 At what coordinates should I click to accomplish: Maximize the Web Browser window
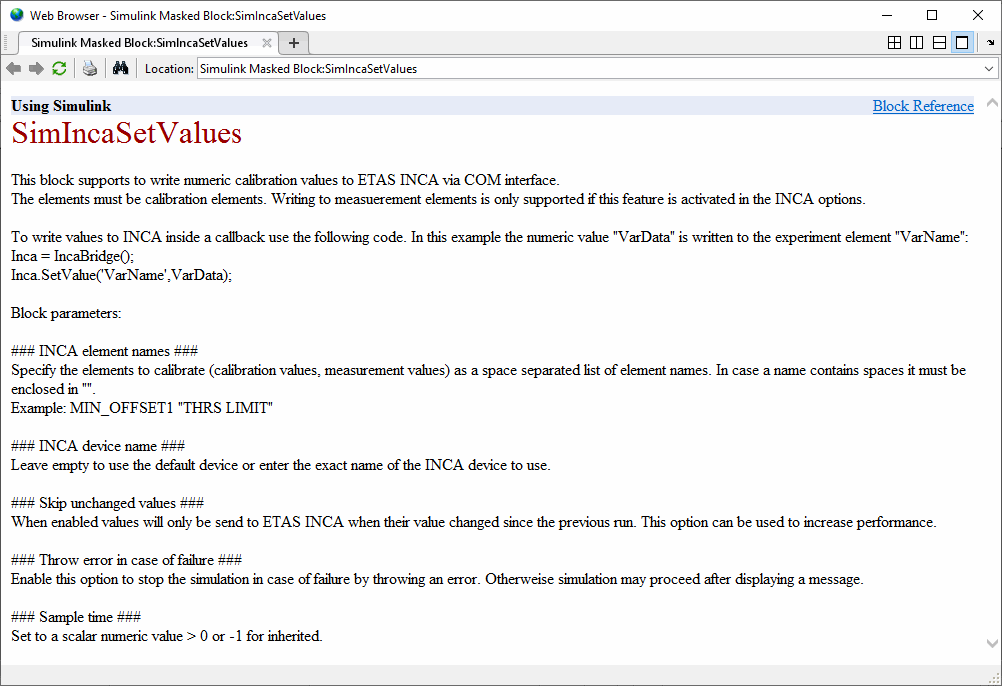tap(932, 15)
